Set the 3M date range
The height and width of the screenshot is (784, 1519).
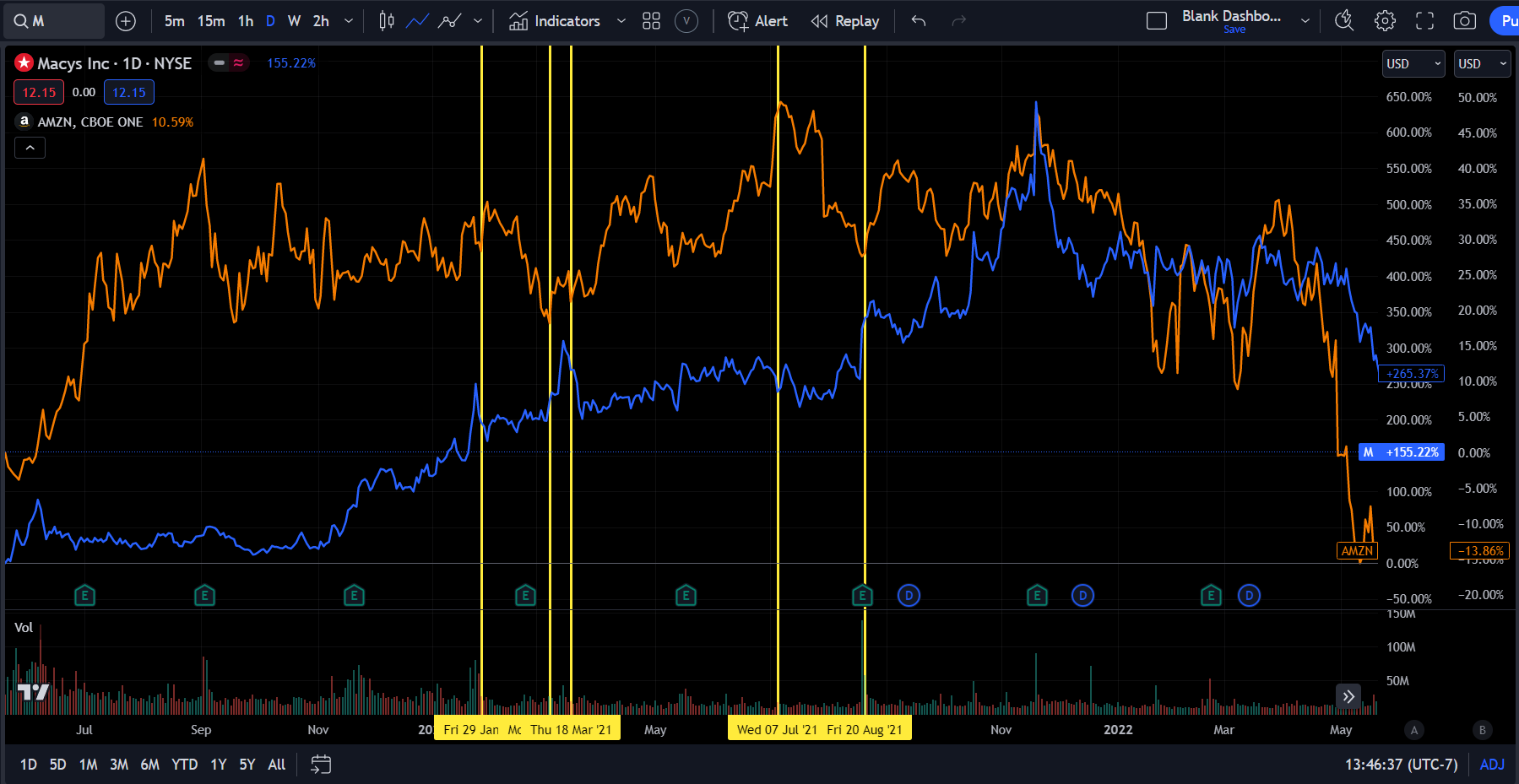click(x=119, y=765)
